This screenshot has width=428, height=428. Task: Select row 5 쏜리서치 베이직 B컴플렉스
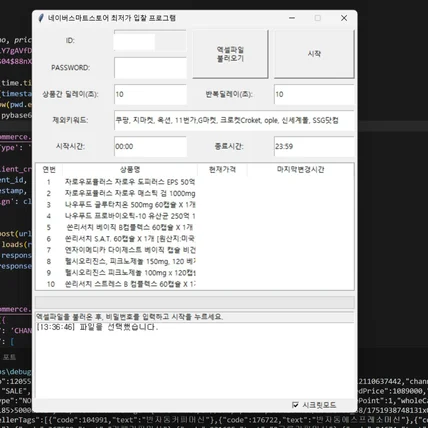(195, 227)
